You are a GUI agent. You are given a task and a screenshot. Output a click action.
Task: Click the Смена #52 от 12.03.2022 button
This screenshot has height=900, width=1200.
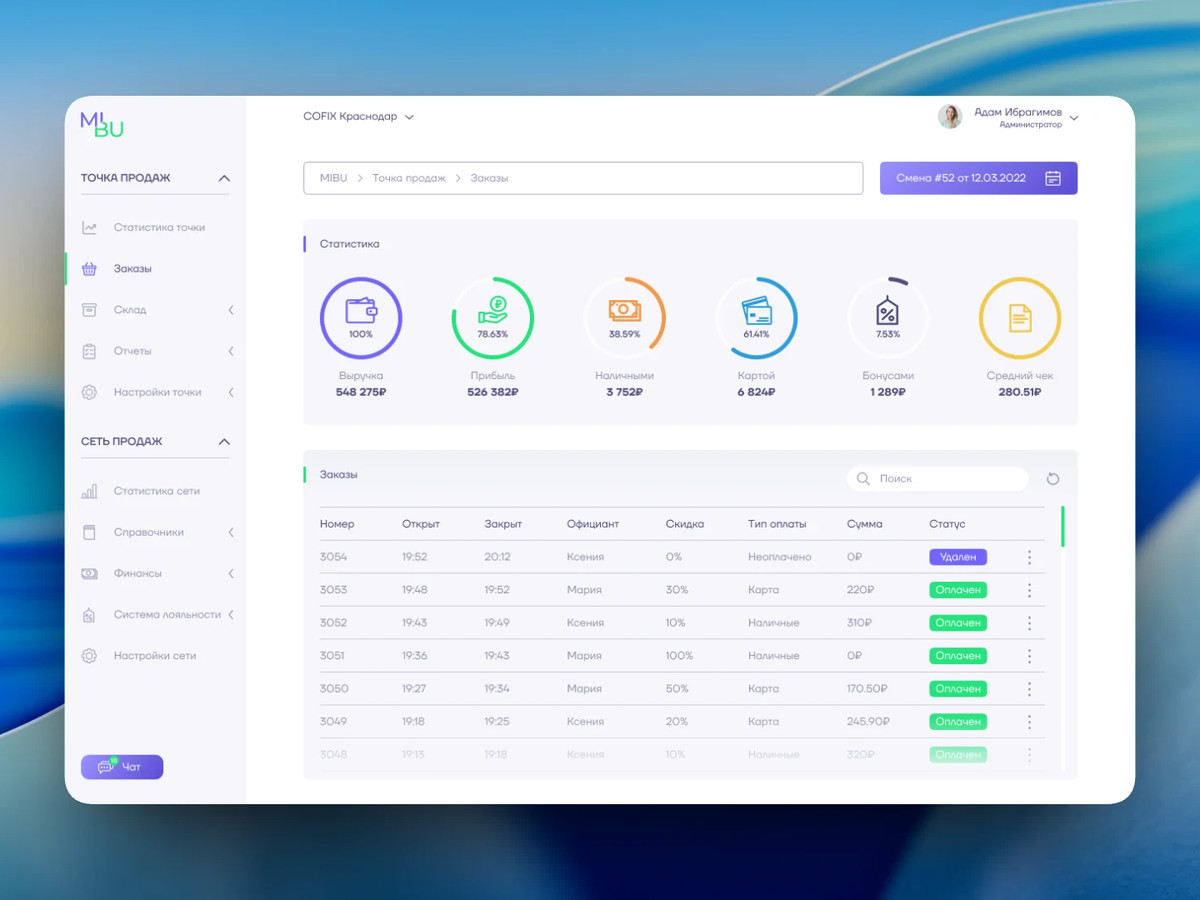click(x=979, y=178)
